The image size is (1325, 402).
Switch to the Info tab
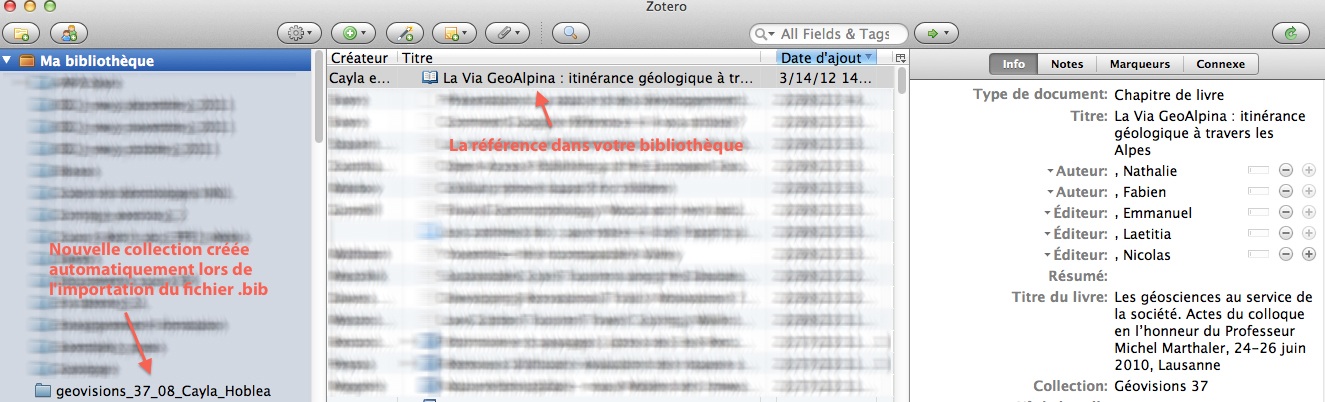pyautogui.click(x=1013, y=64)
